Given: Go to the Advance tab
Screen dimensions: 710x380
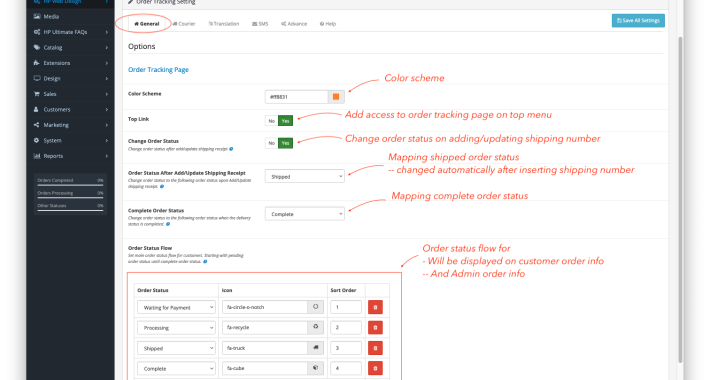Looking at the screenshot, I should pos(294,24).
